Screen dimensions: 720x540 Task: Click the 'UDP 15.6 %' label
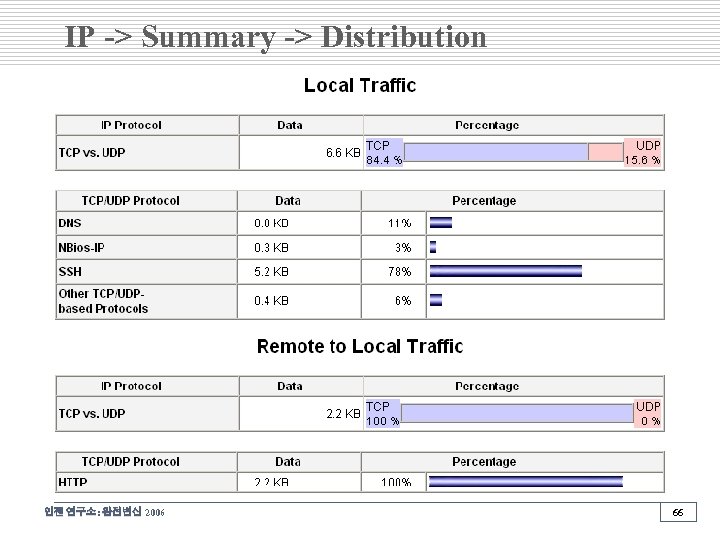tap(642, 152)
